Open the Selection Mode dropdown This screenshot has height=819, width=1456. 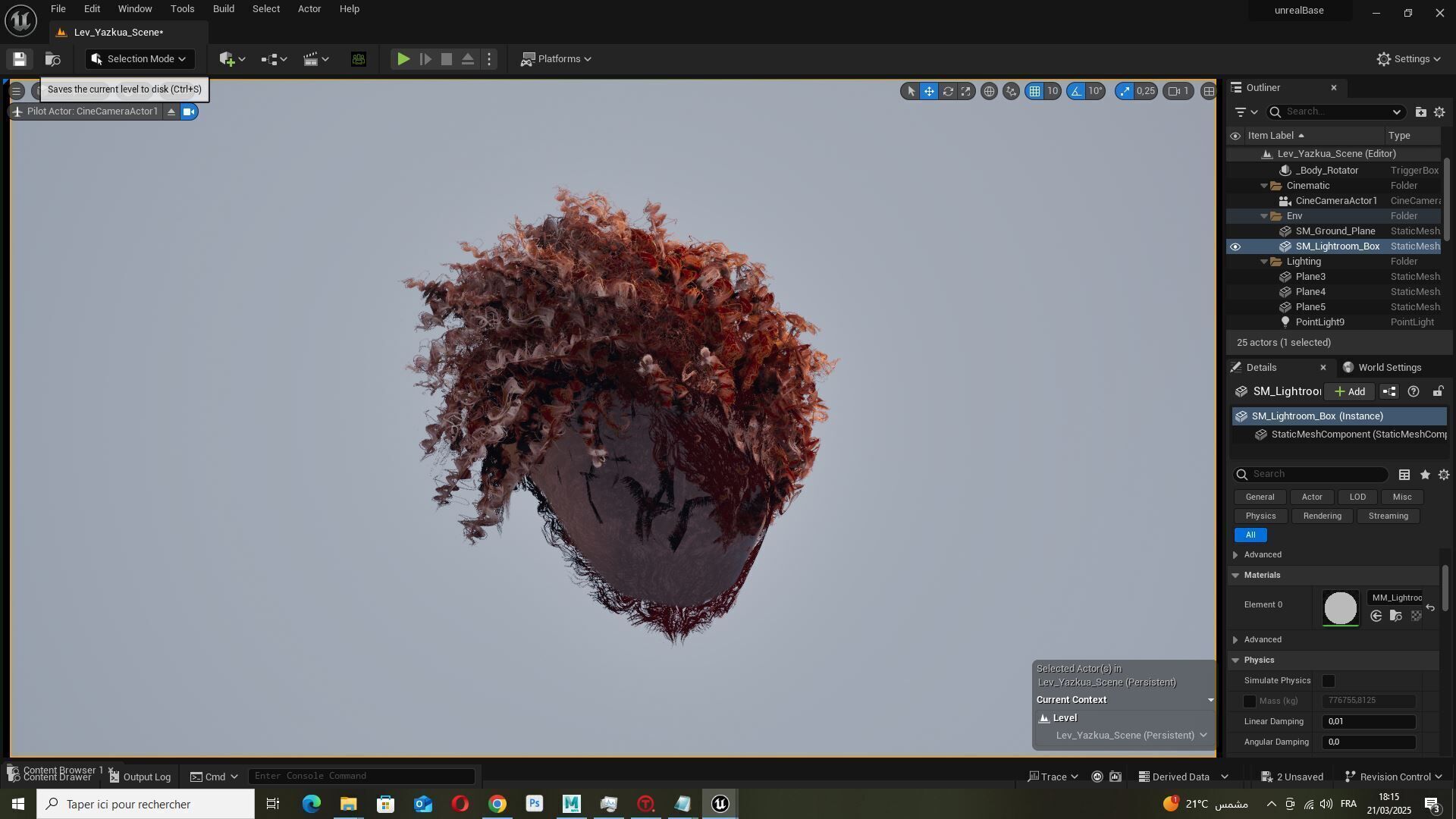pyautogui.click(x=140, y=59)
